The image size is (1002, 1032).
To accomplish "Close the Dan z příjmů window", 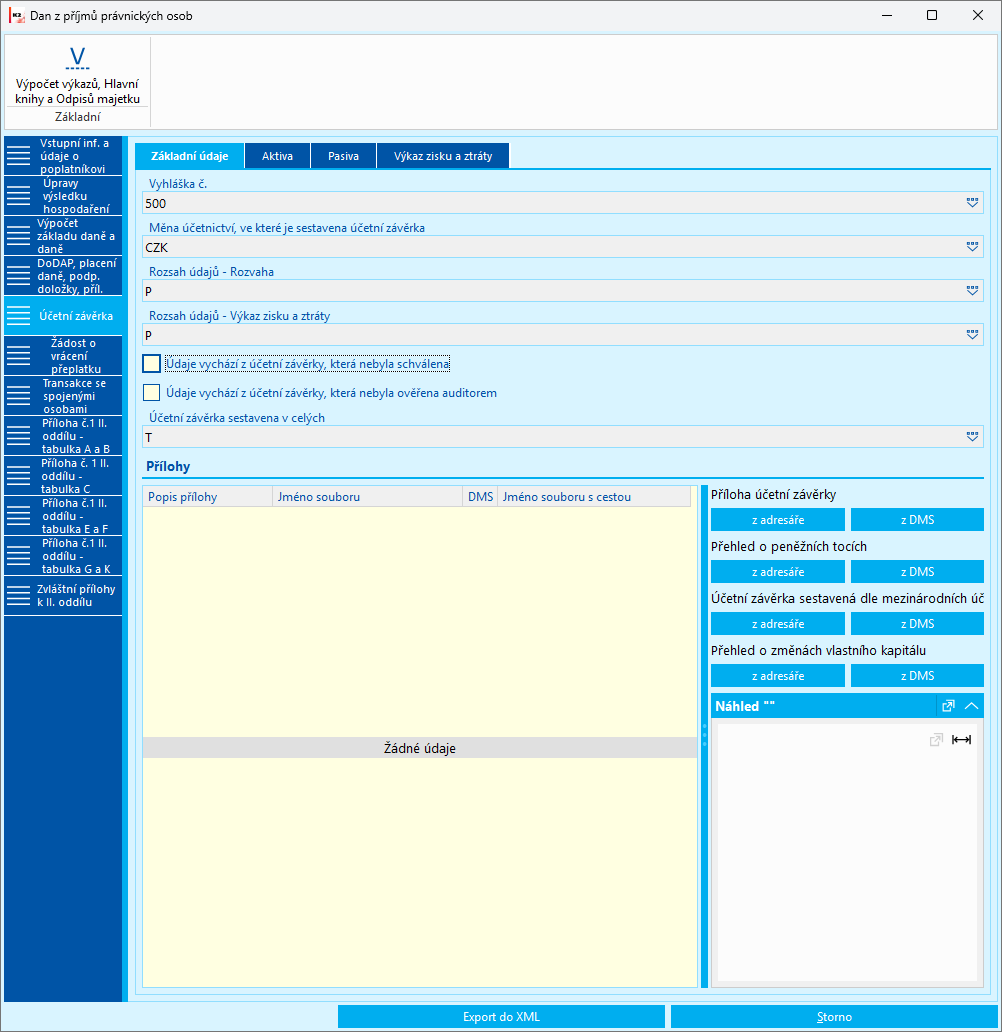I will [978, 15].
